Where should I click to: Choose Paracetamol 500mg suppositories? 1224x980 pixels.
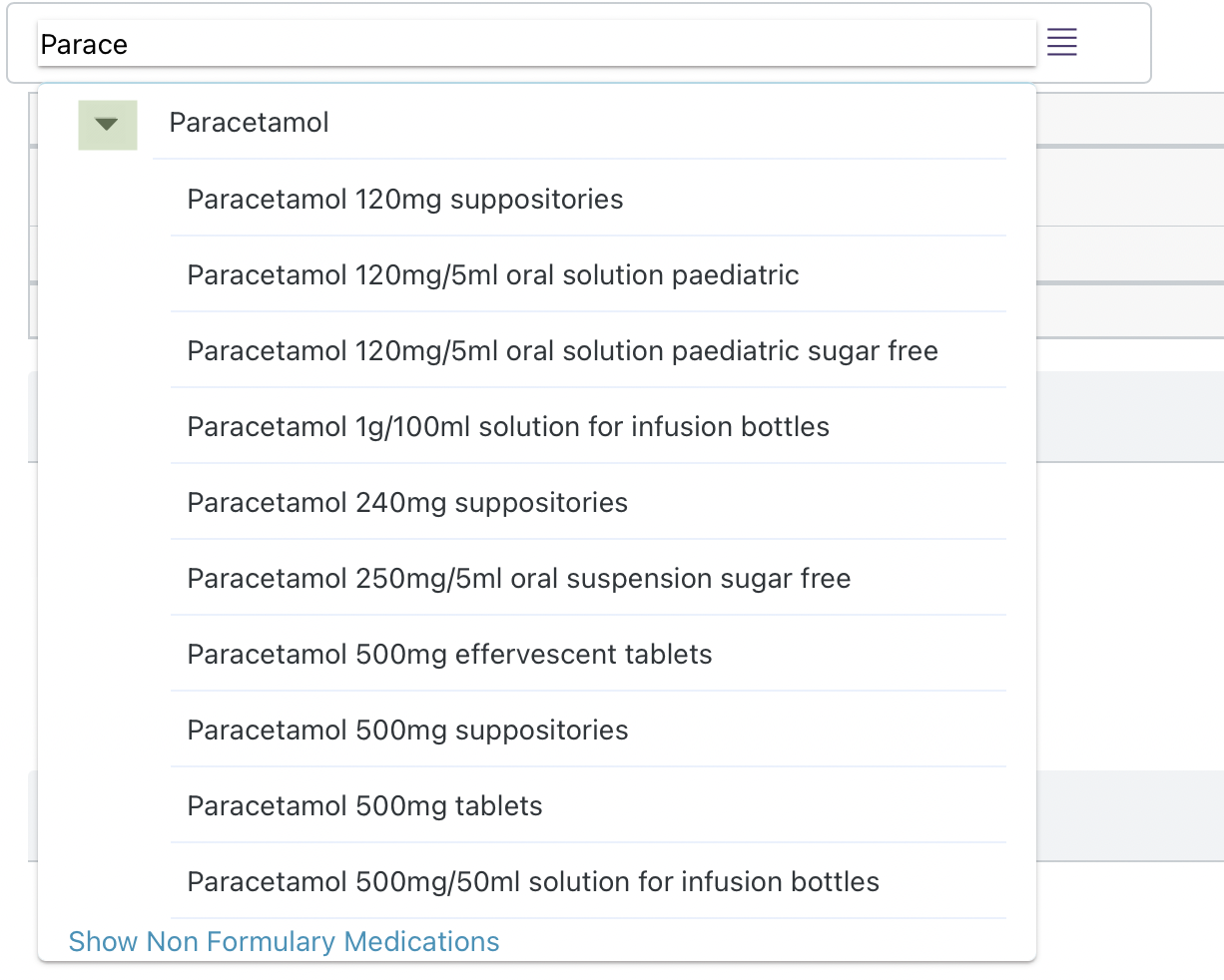tap(407, 731)
